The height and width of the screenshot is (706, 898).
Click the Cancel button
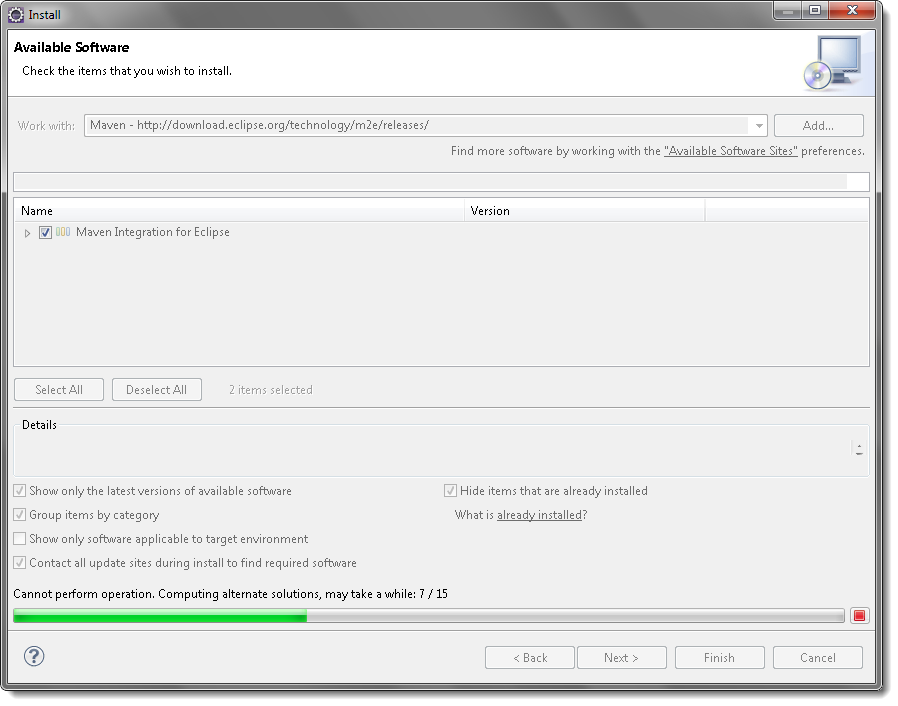tap(818, 658)
